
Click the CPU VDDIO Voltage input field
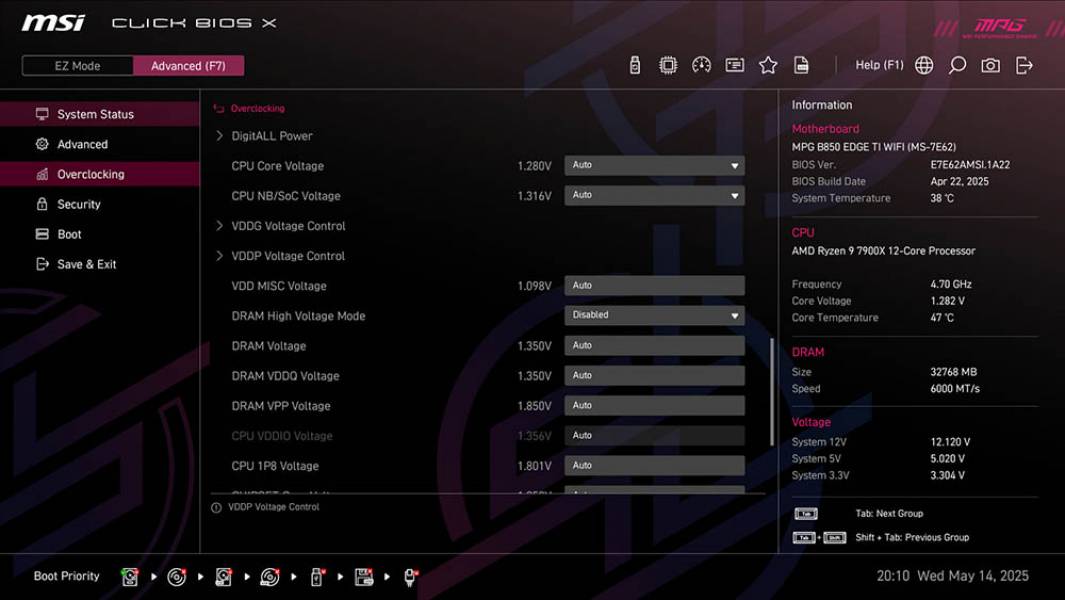(654, 436)
